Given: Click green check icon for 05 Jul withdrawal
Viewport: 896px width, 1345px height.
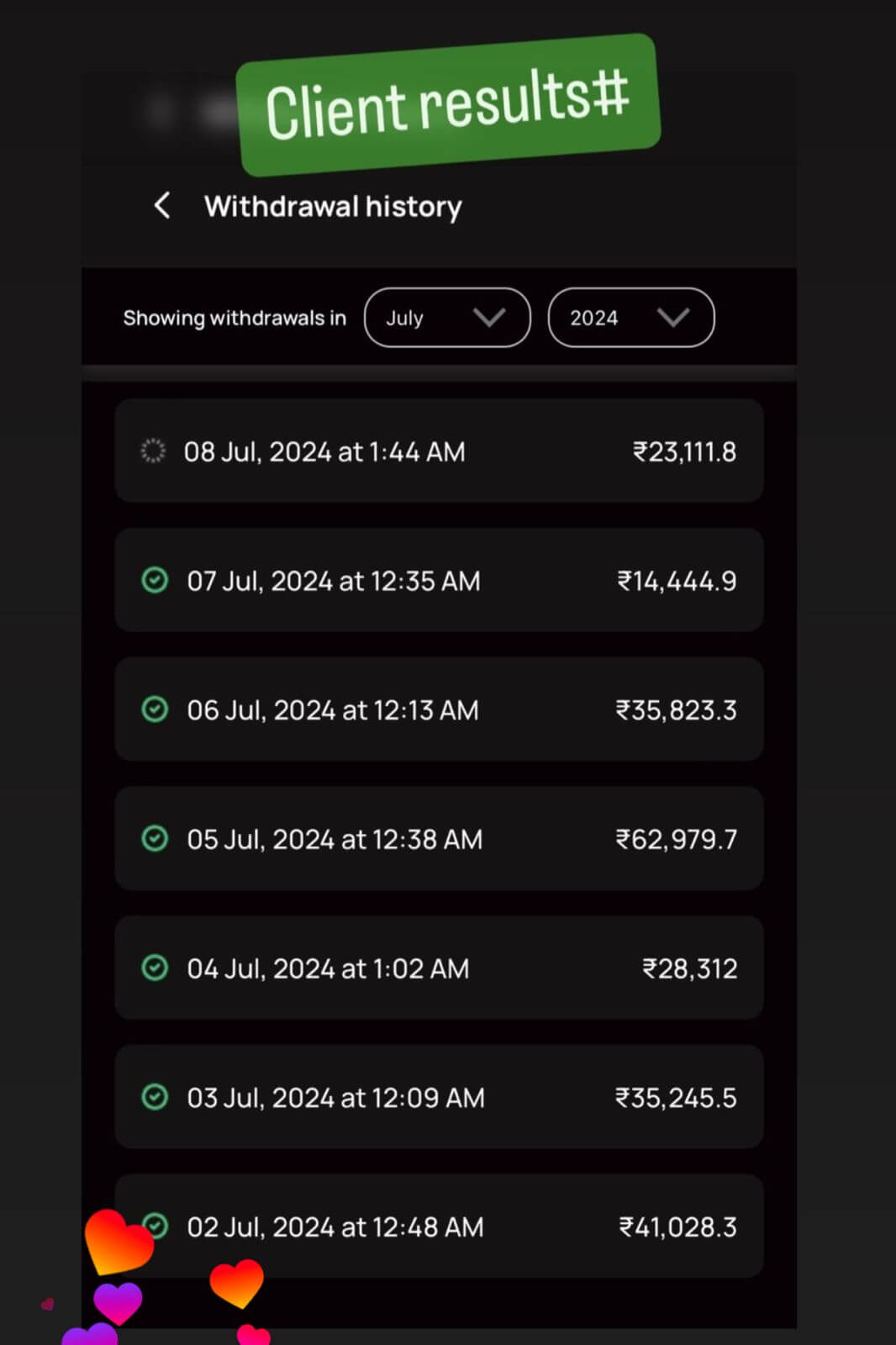Looking at the screenshot, I should coord(155,838).
